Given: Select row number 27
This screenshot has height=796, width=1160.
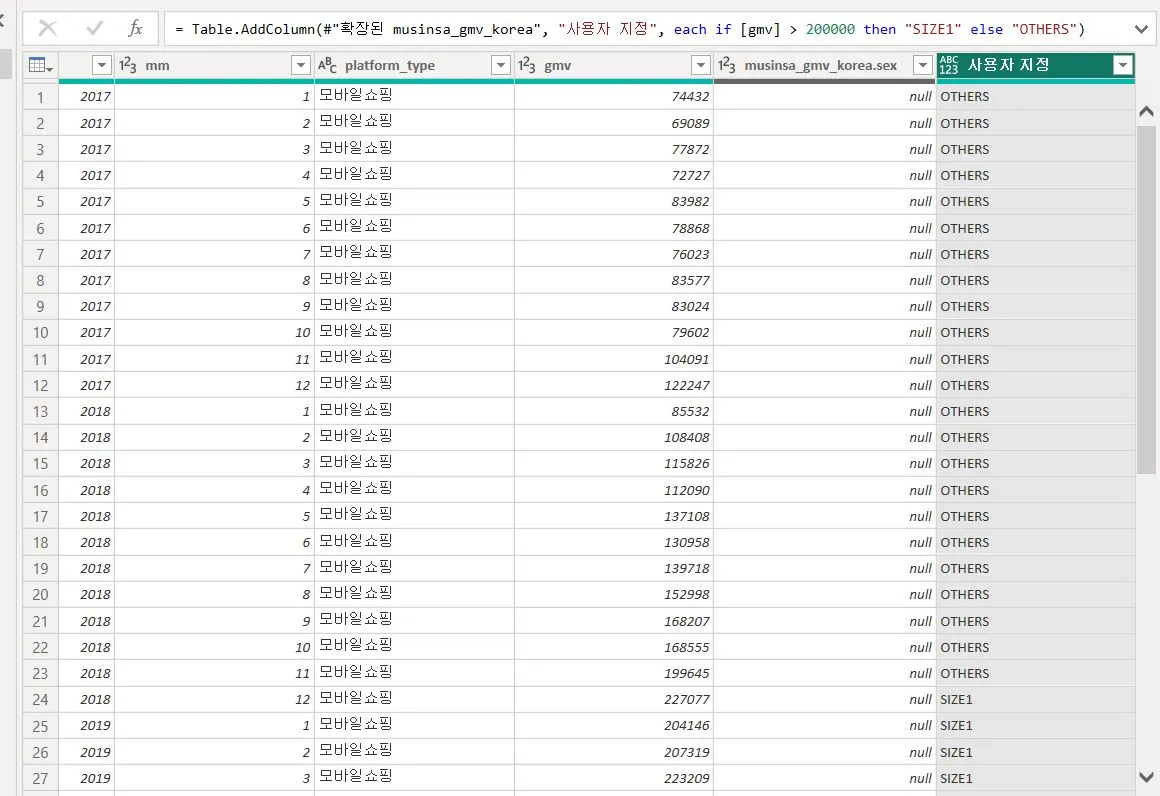Looking at the screenshot, I should [x=40, y=778].
